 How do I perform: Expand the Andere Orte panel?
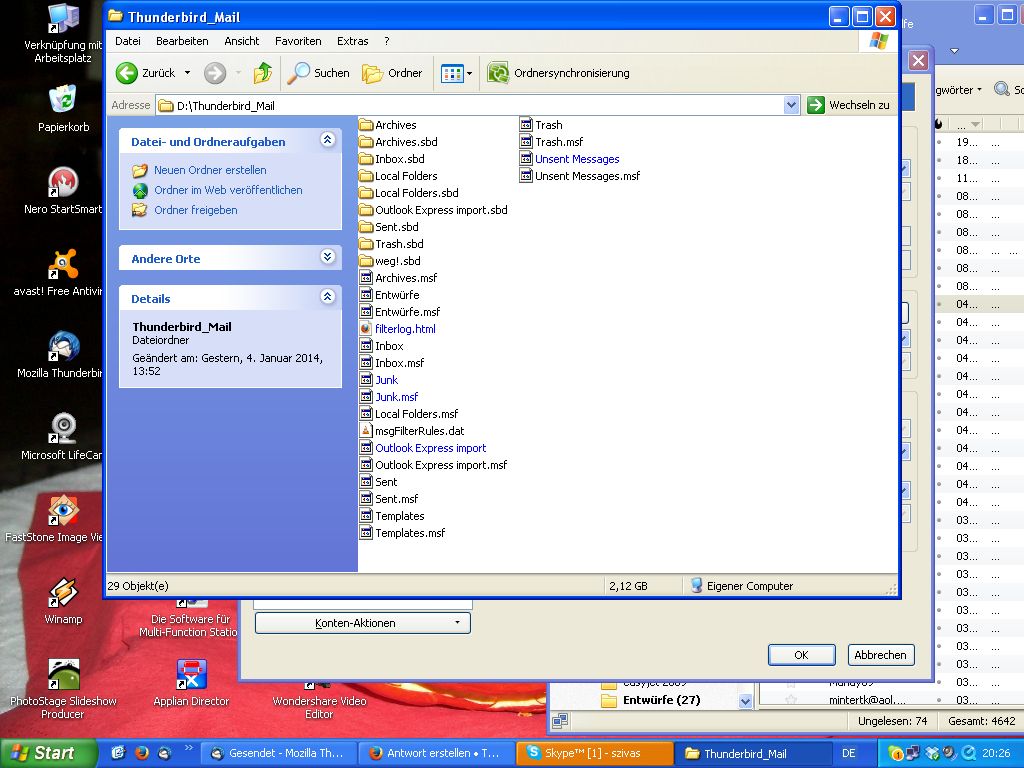coord(327,257)
